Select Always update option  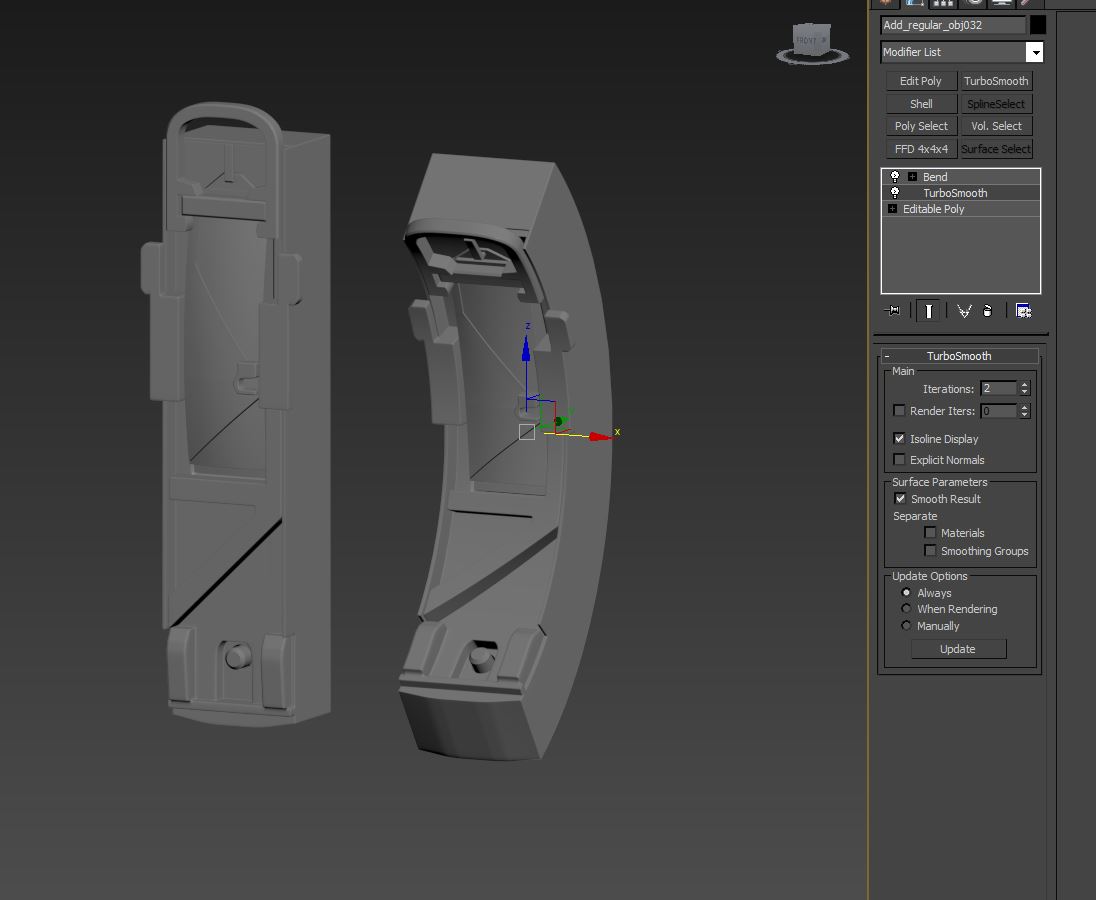[907, 593]
